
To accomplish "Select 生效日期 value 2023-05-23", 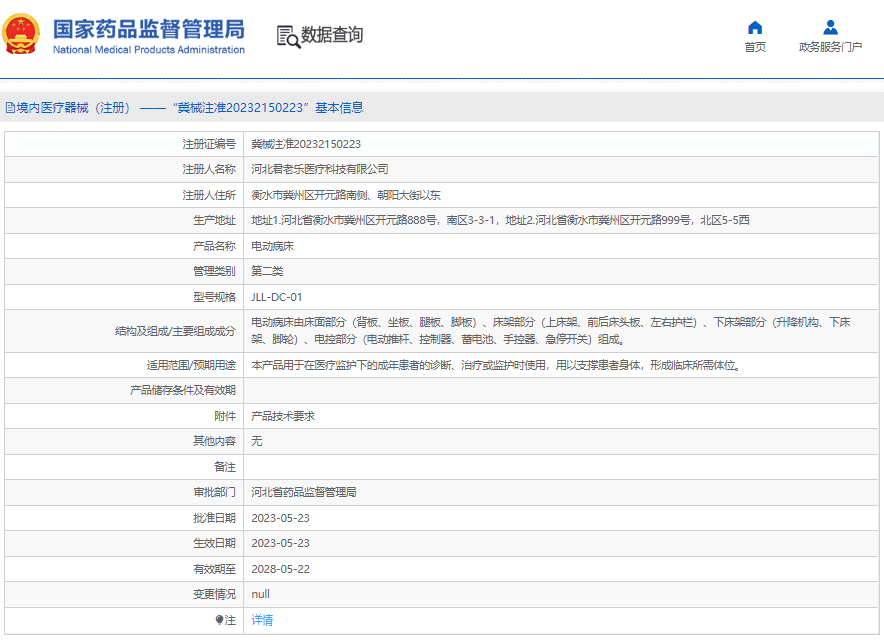I will [280, 543].
